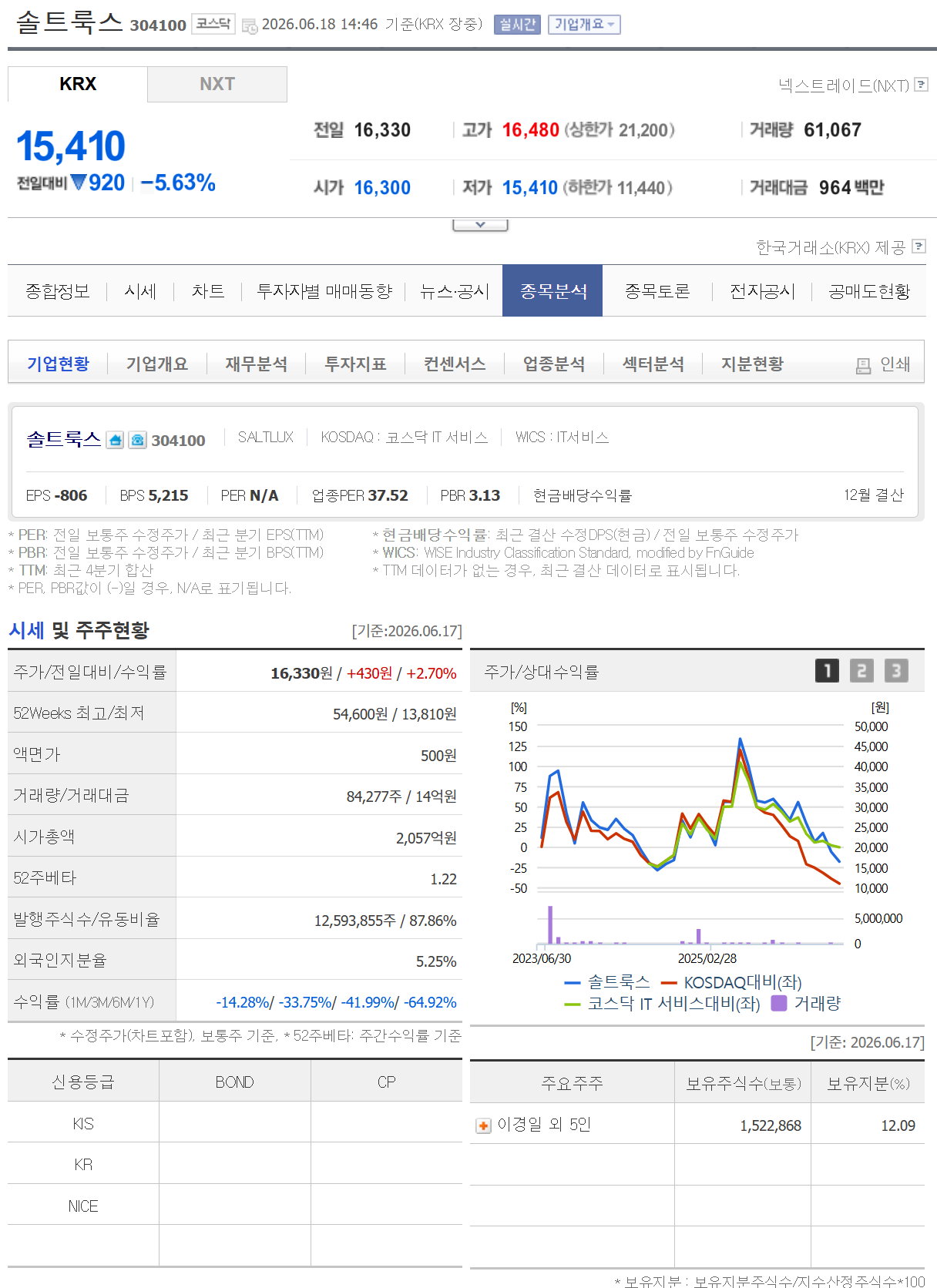This screenshot has width=937, height=1288.
Task: Select the 재무분석 sub-tab
Action: (257, 364)
